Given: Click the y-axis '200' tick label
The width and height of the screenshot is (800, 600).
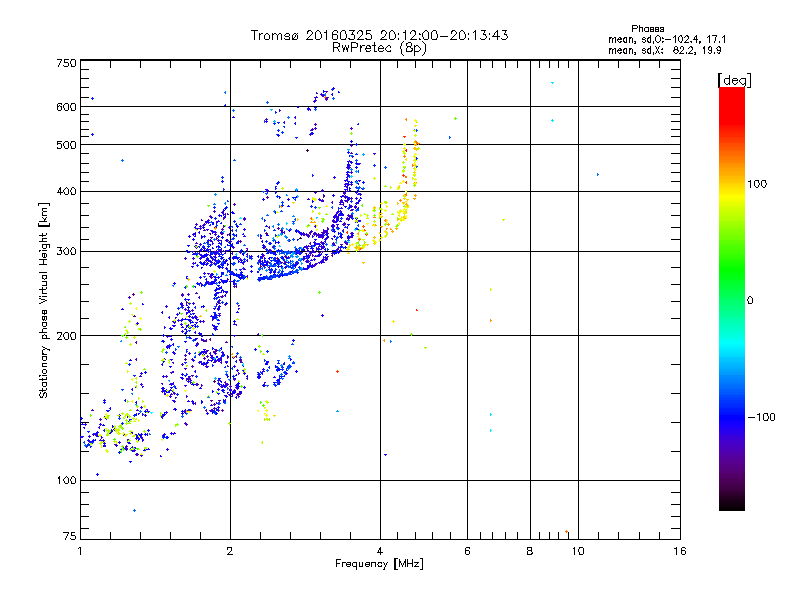Looking at the screenshot, I should click(x=66, y=336).
